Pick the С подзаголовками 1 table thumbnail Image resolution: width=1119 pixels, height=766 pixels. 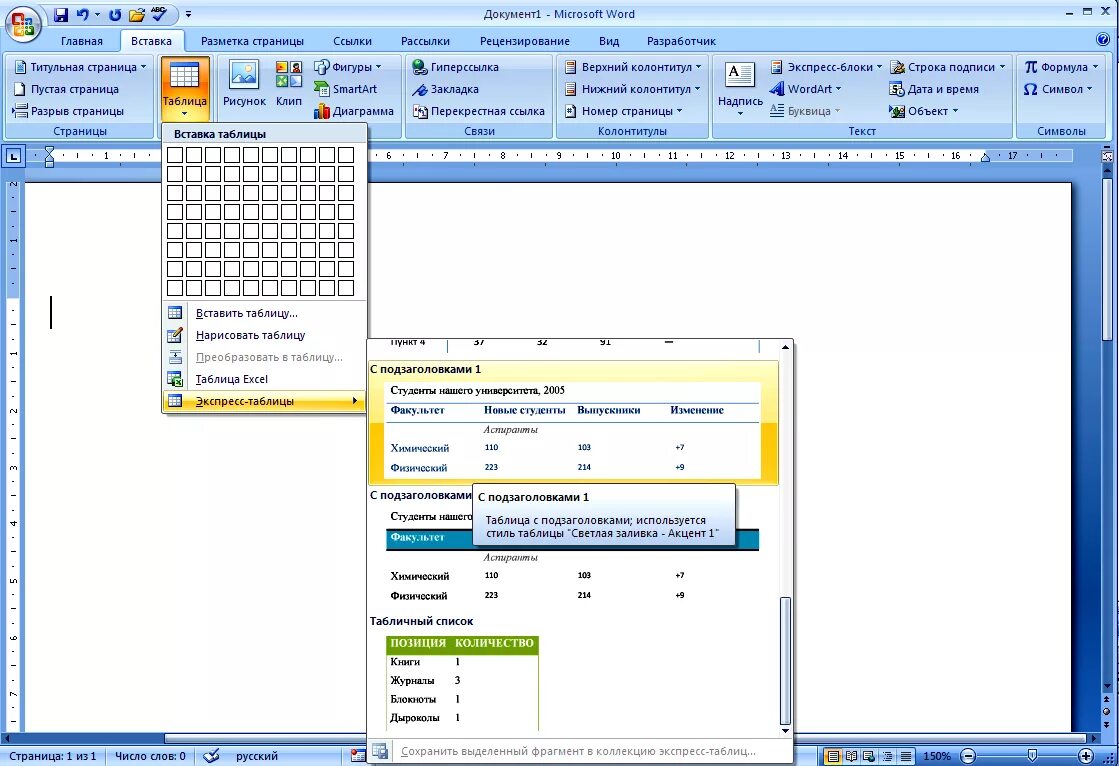click(573, 423)
